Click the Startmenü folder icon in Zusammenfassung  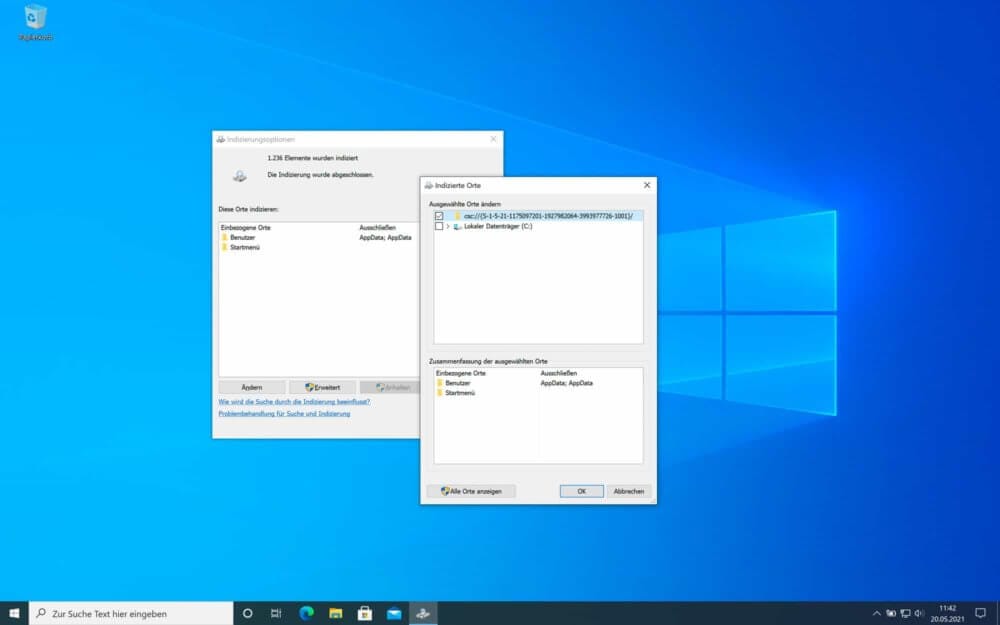[x=439, y=393]
